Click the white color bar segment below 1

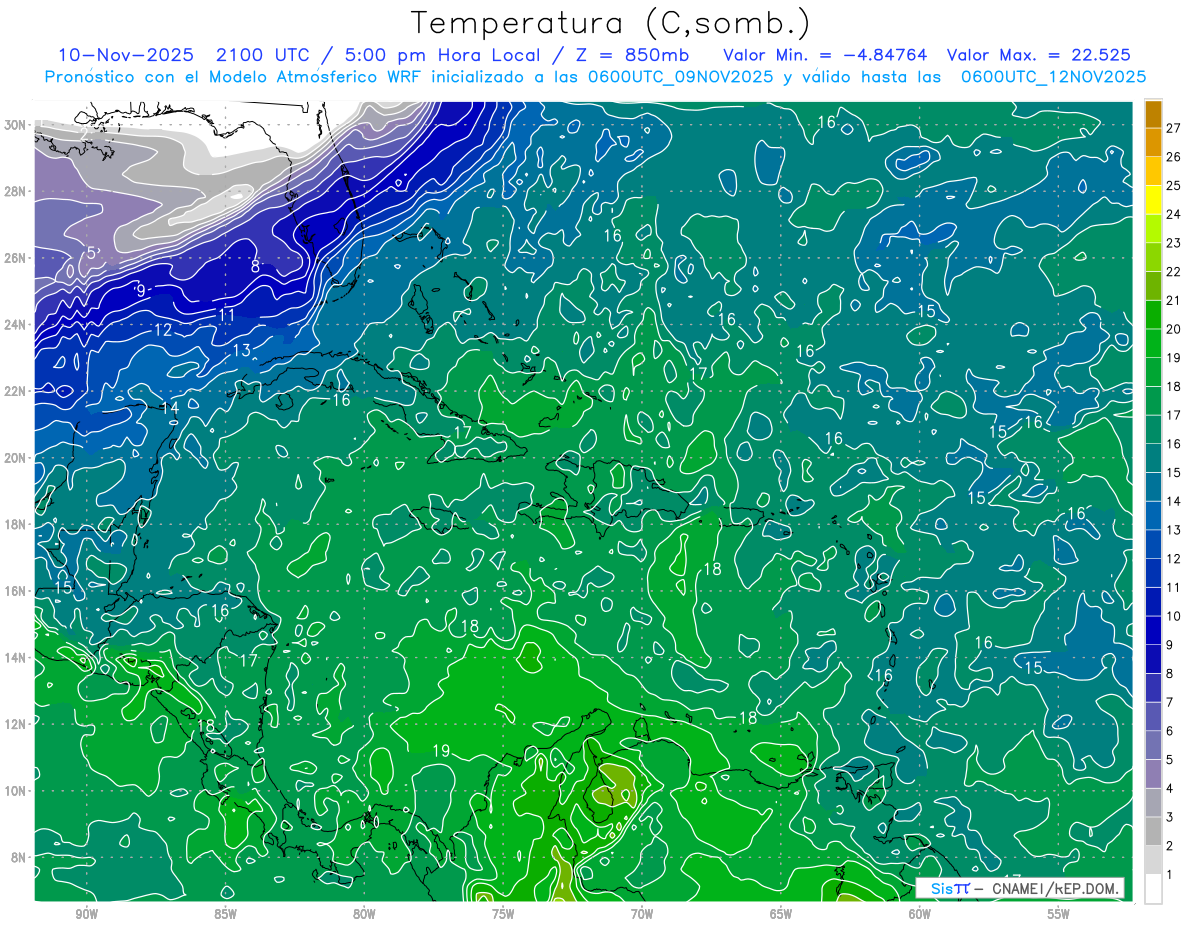pos(1153,888)
